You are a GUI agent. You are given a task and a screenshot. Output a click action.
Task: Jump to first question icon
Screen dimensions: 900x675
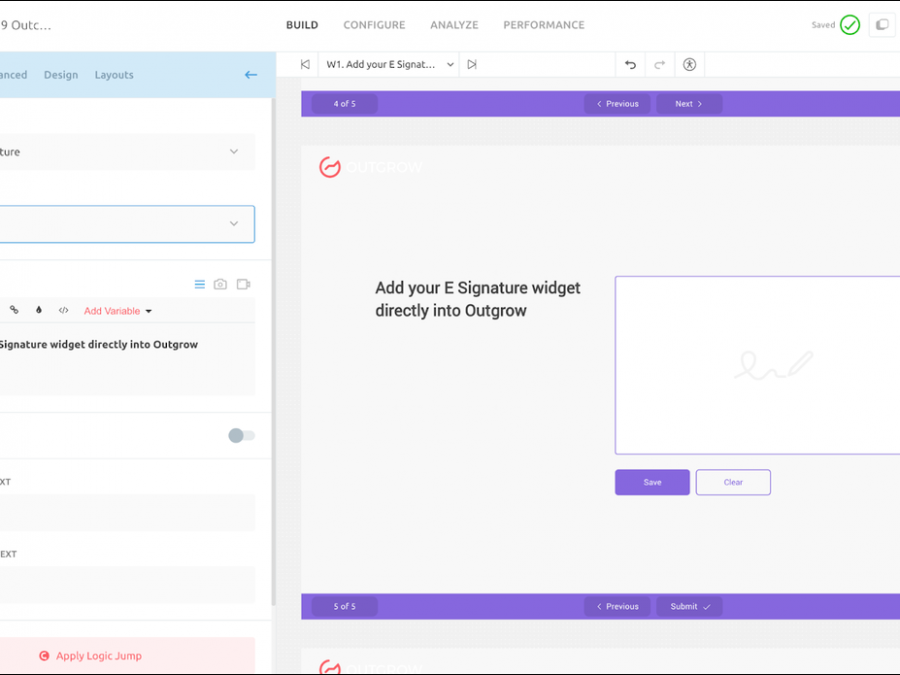point(305,64)
